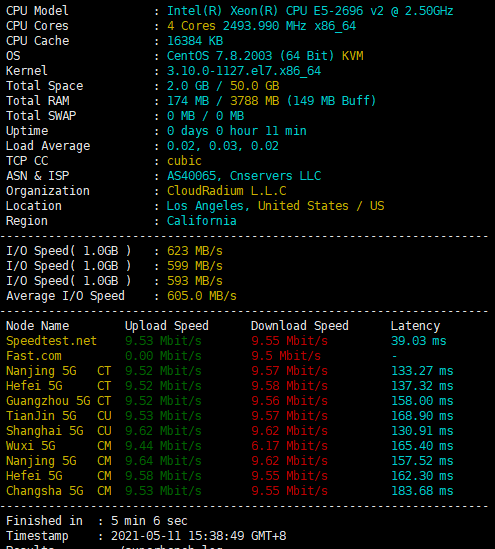This screenshot has width=495, height=549.
Task: Click Speedtest.net latency 39.03 ms
Action: coord(419,341)
